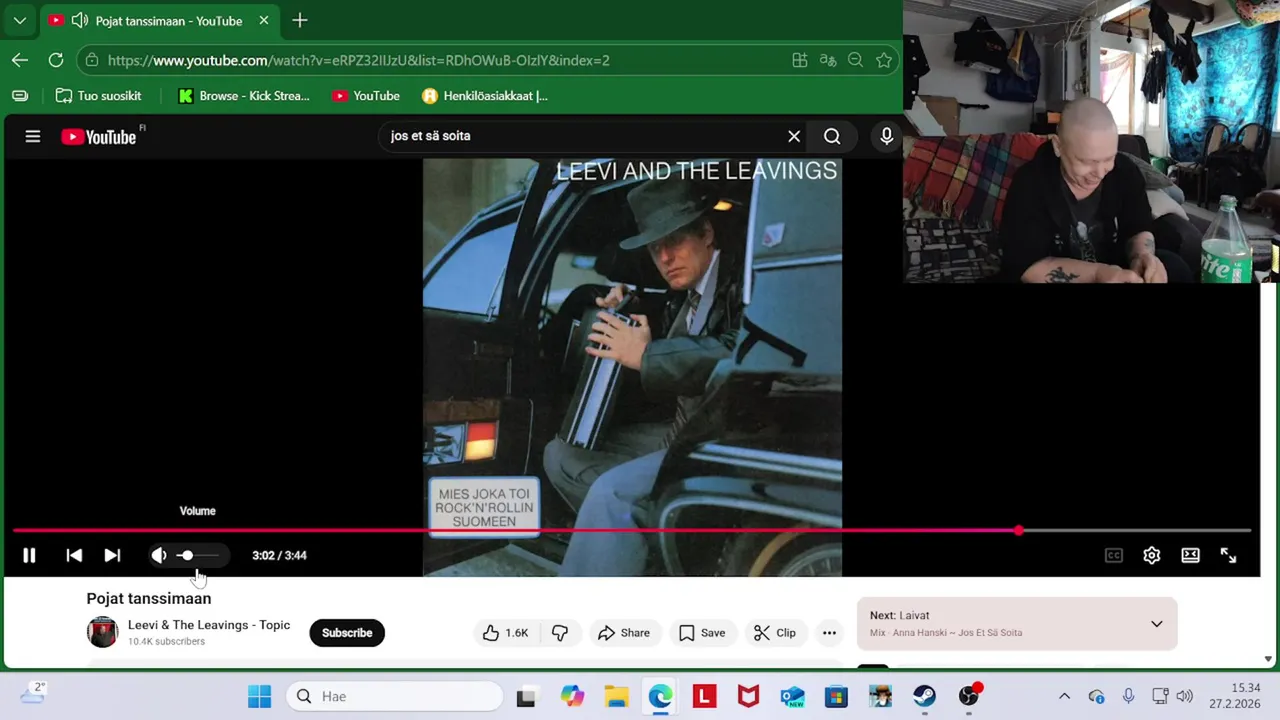This screenshot has width=1280, height=720.
Task: Open Leevi & The Leavings - Topic channel
Action: pos(209,625)
